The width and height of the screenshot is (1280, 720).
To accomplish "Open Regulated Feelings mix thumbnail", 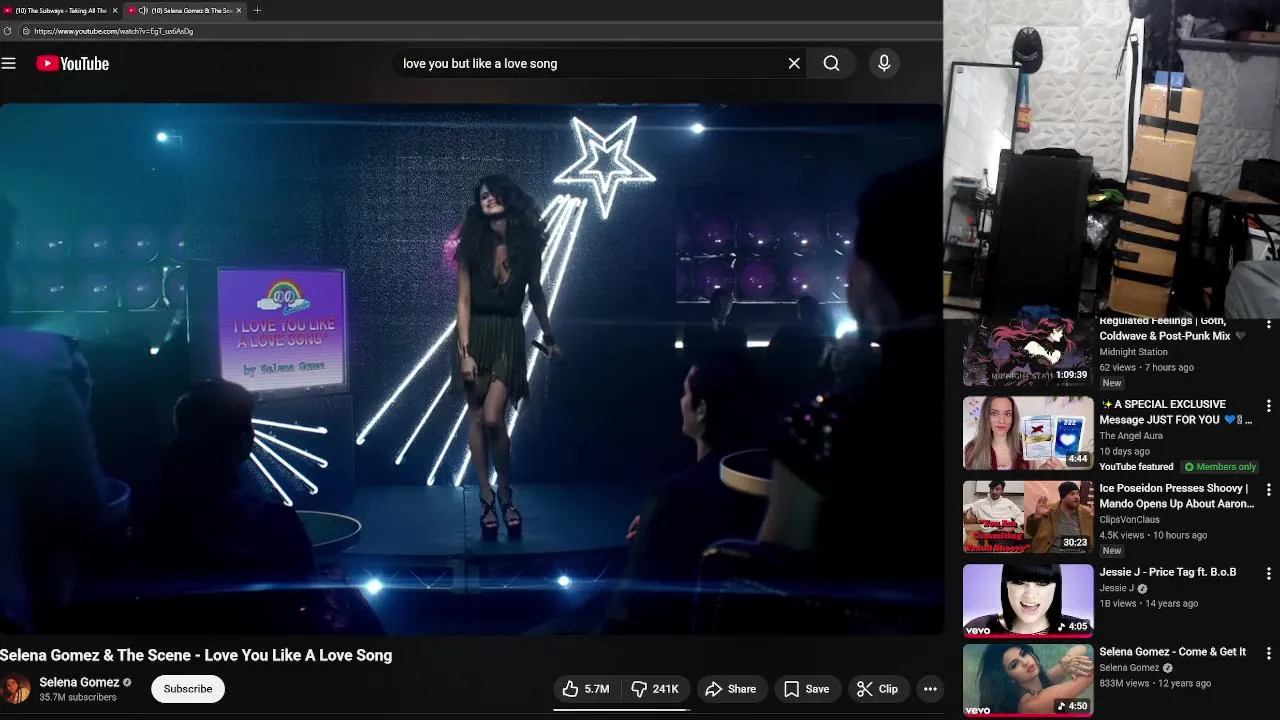I will click(x=1028, y=352).
